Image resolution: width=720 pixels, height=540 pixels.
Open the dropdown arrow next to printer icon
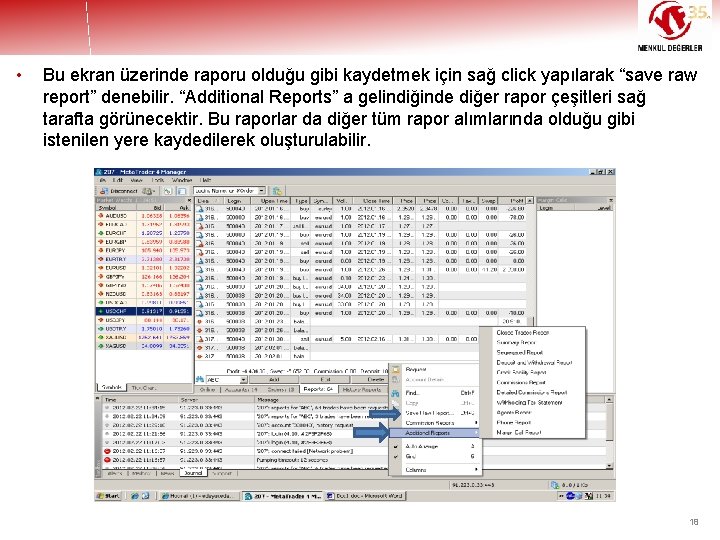pyautogui.click(x=154, y=191)
